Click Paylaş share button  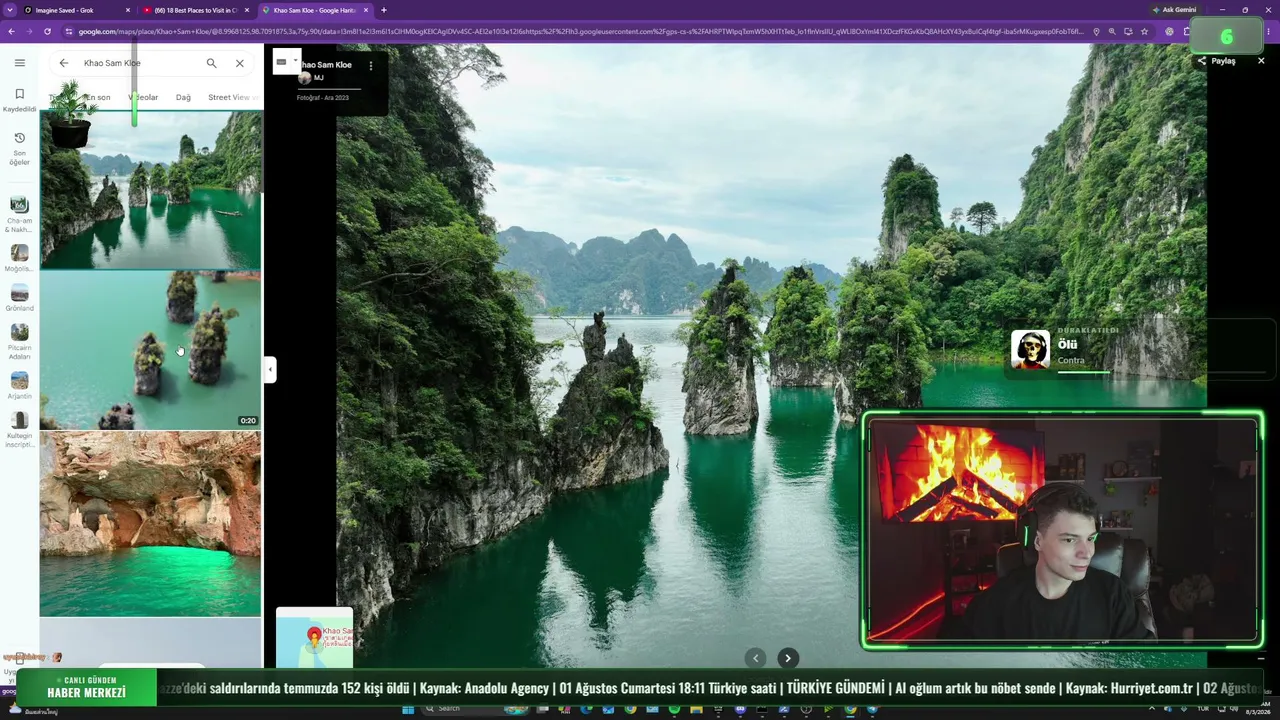coord(1216,61)
